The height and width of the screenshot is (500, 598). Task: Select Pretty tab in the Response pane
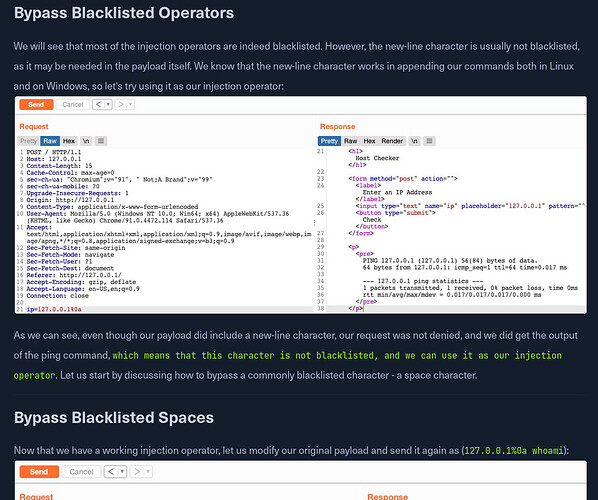[329, 141]
